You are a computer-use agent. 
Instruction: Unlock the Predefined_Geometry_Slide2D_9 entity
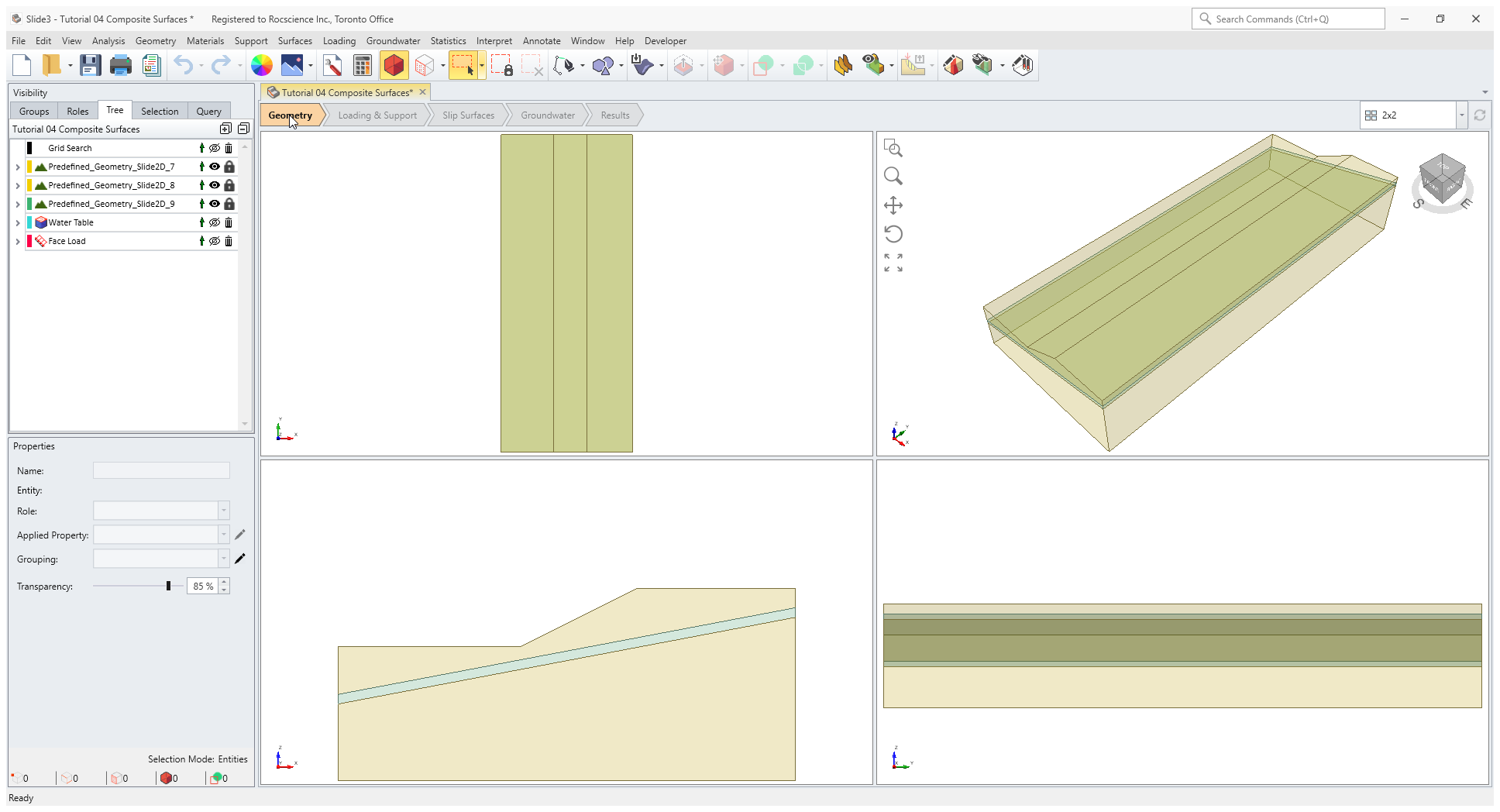(x=229, y=204)
